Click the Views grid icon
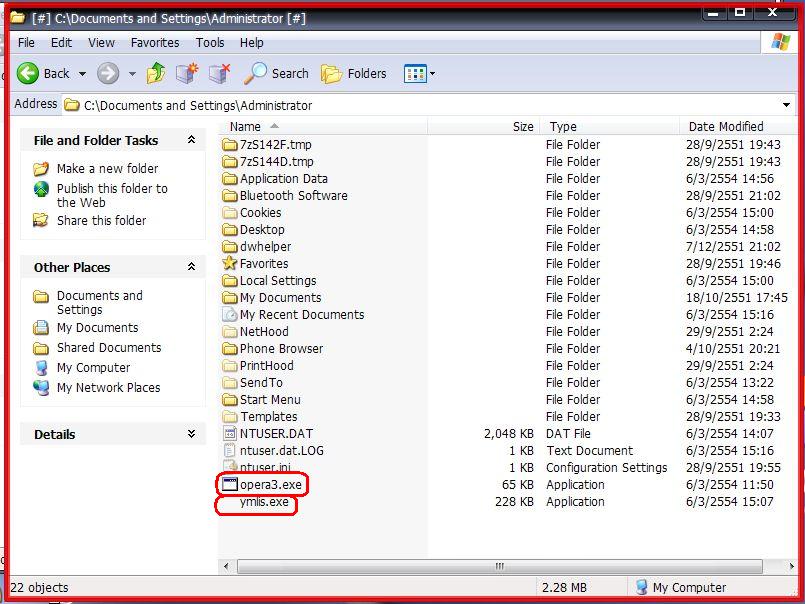The width and height of the screenshot is (805, 604). click(x=415, y=74)
